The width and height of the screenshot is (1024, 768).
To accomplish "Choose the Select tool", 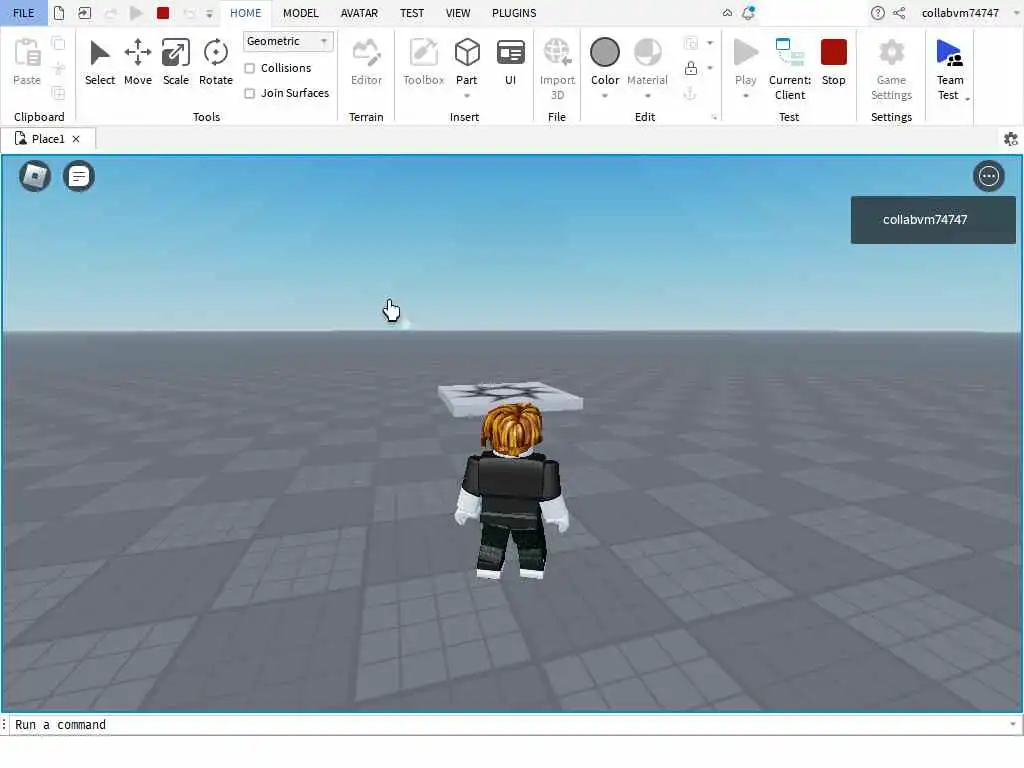I will pyautogui.click(x=100, y=62).
